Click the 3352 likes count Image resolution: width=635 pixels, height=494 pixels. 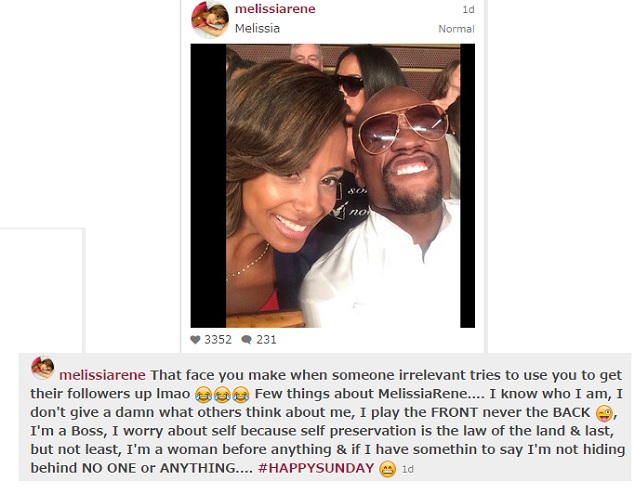[x=218, y=340]
